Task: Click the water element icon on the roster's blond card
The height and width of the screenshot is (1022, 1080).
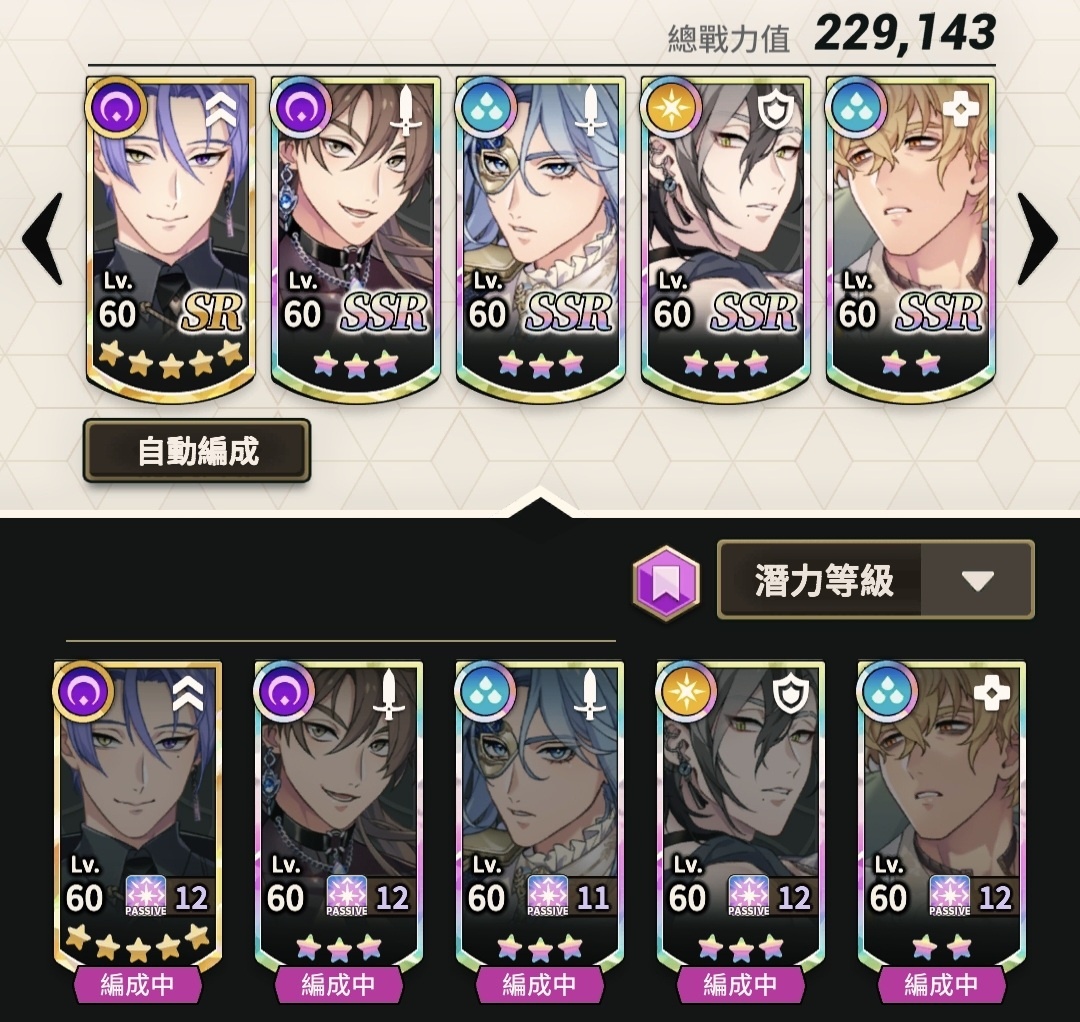Action: click(887, 691)
